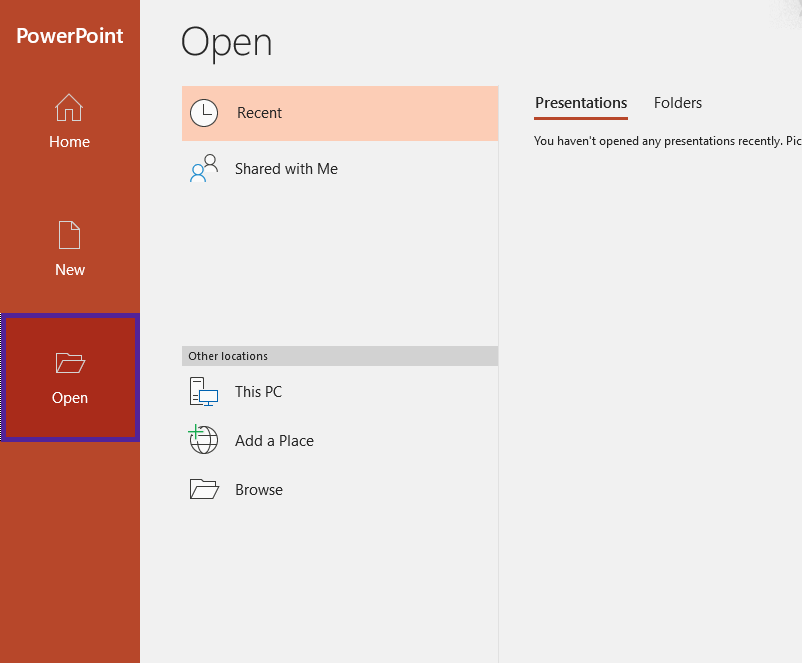Click the "You haven't opened any presentations recently" message
802x663 pixels.
[x=667, y=141]
